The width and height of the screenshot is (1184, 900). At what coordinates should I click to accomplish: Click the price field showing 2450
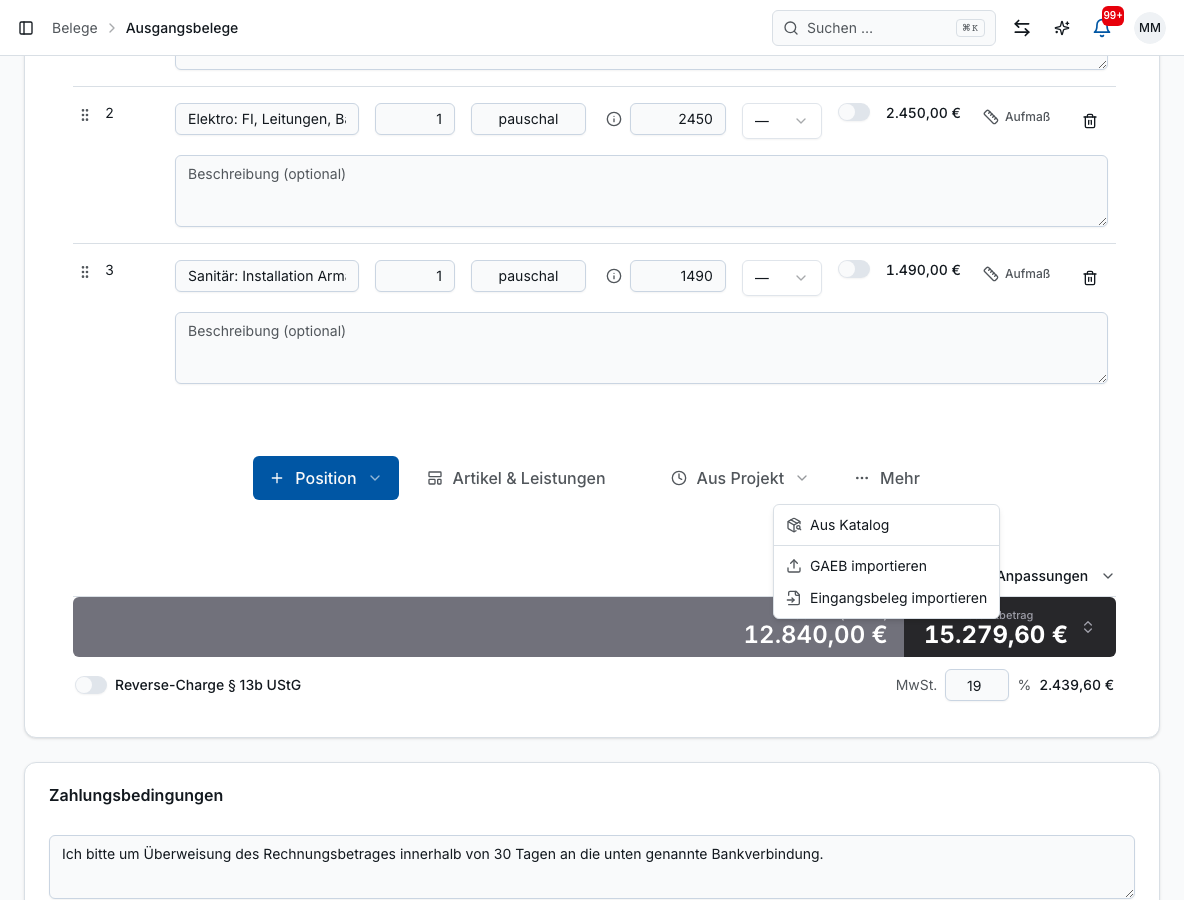[x=678, y=119]
